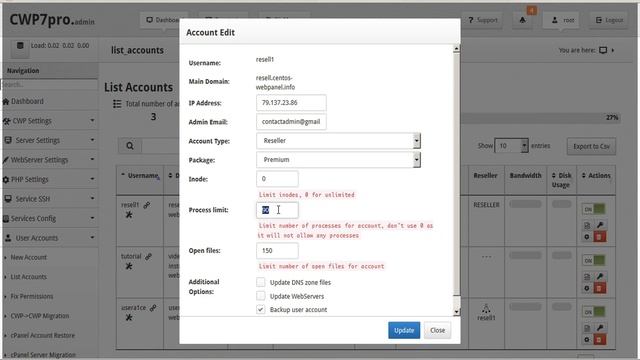This screenshot has width=640, height=360.
Task: Click the red delete icon for resell1
Action: 600,237
